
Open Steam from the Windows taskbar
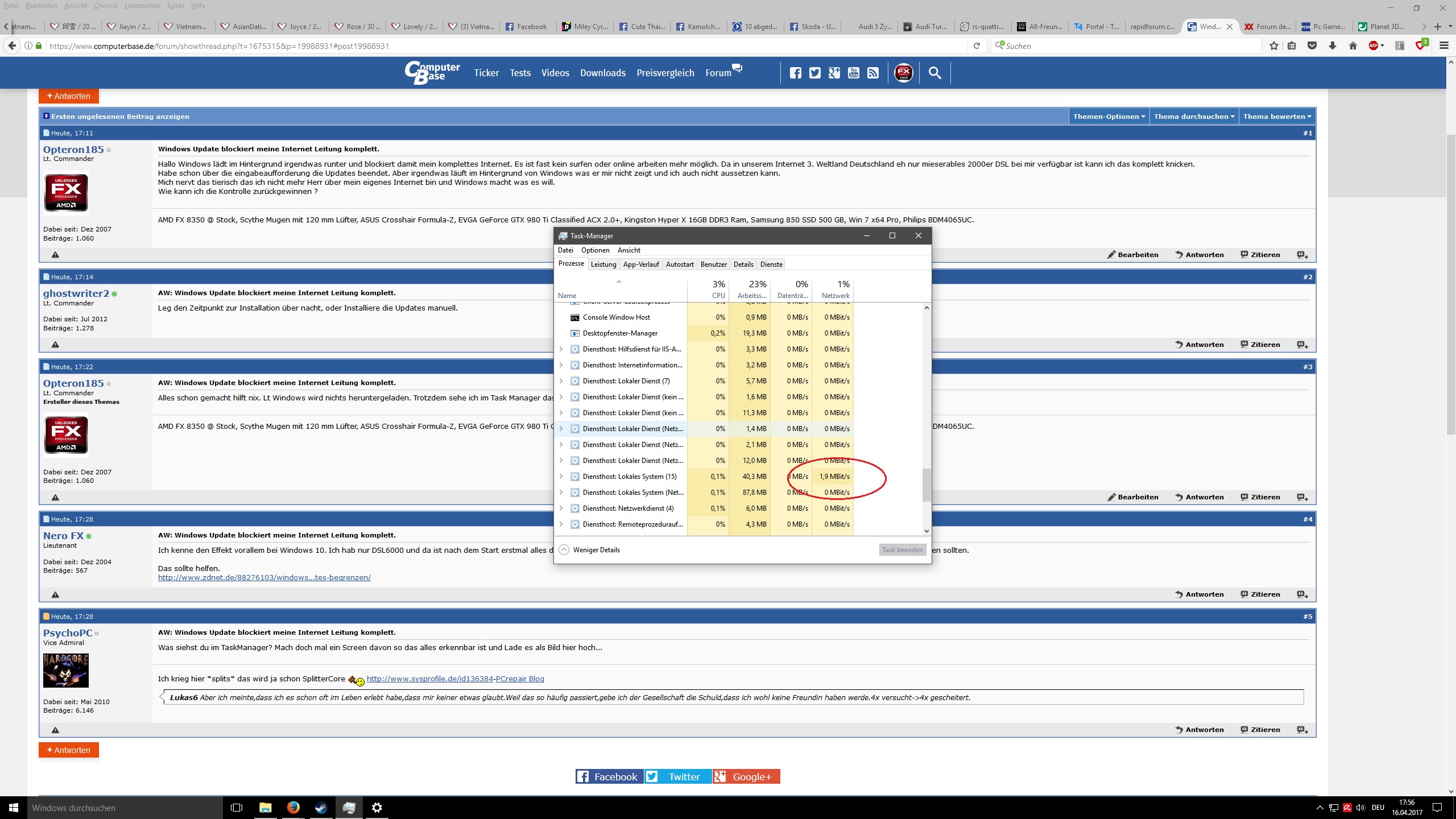click(x=321, y=808)
